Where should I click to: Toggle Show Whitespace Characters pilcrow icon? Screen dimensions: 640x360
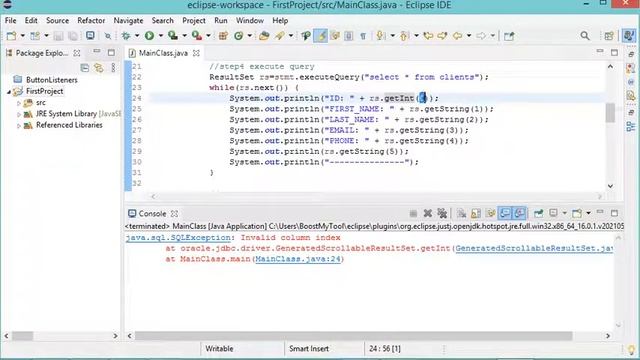pos(363,36)
